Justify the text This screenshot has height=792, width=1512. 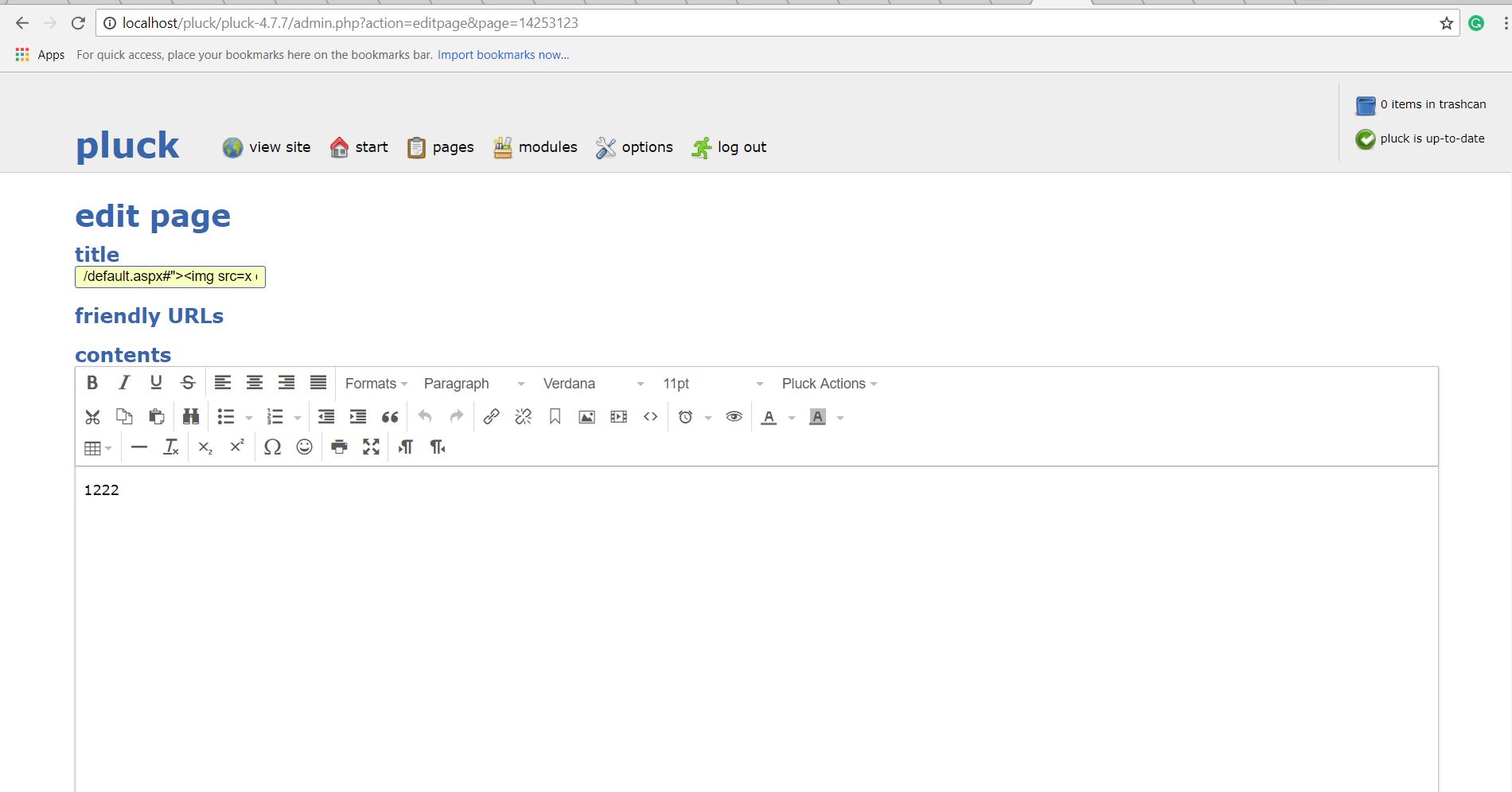click(318, 383)
